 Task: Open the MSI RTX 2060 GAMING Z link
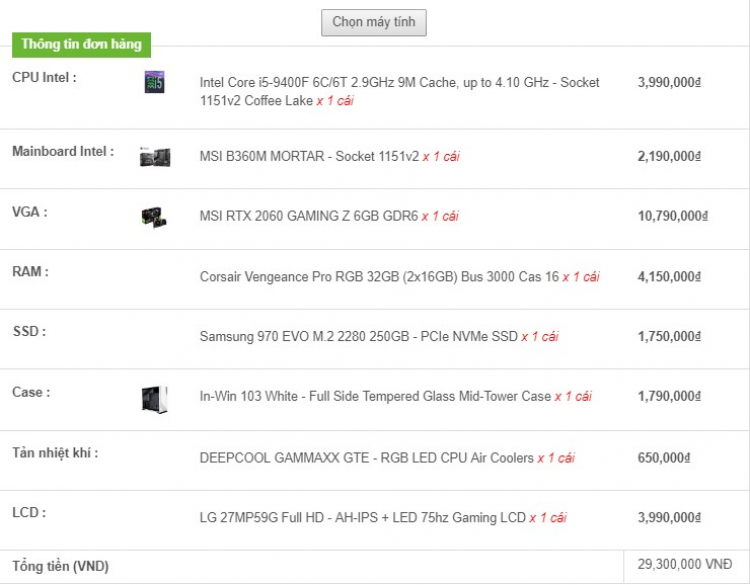(x=309, y=216)
